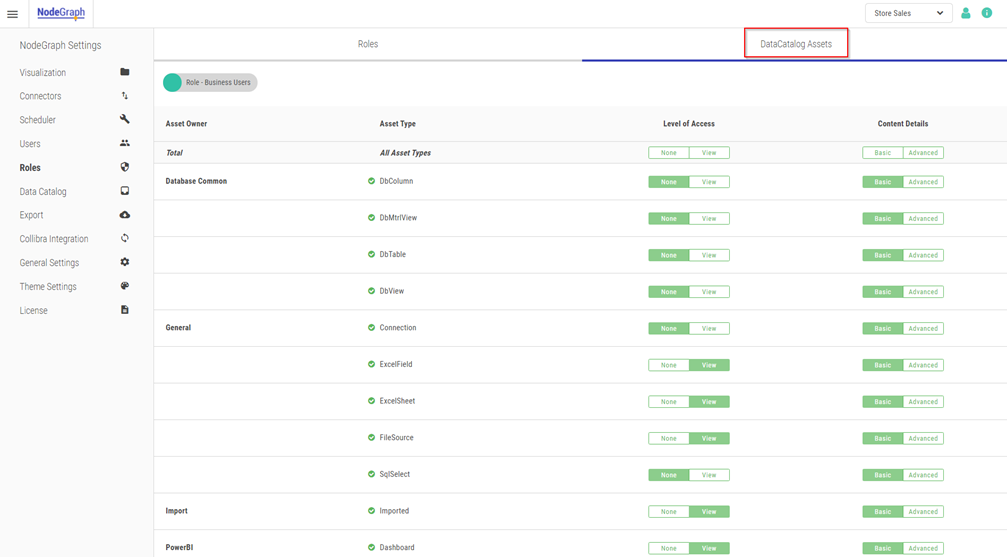Click green check icon beside FileSource
The image size is (1007, 557).
371,438
